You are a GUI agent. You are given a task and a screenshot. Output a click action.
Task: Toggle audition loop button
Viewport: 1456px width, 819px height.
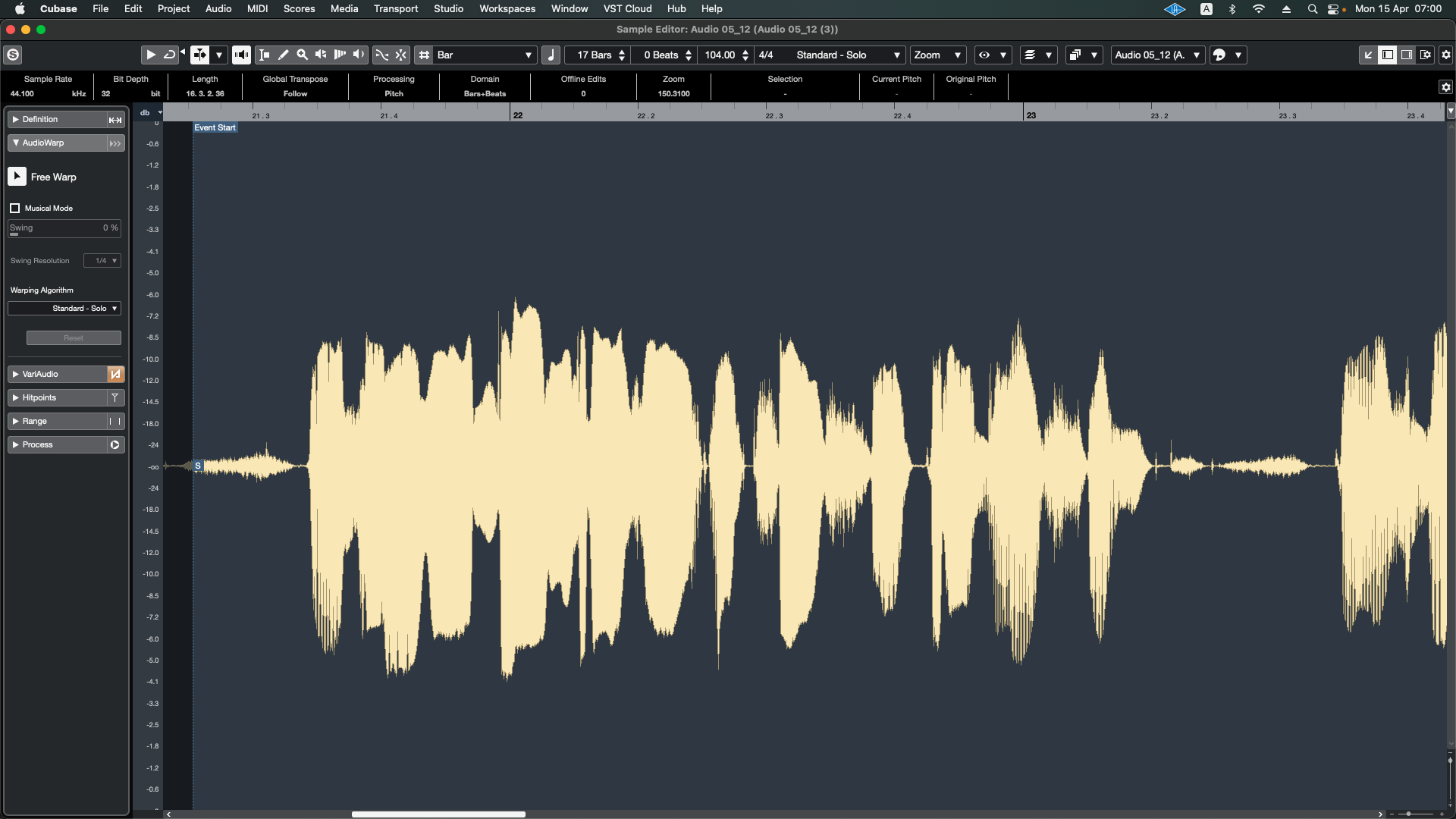[170, 55]
